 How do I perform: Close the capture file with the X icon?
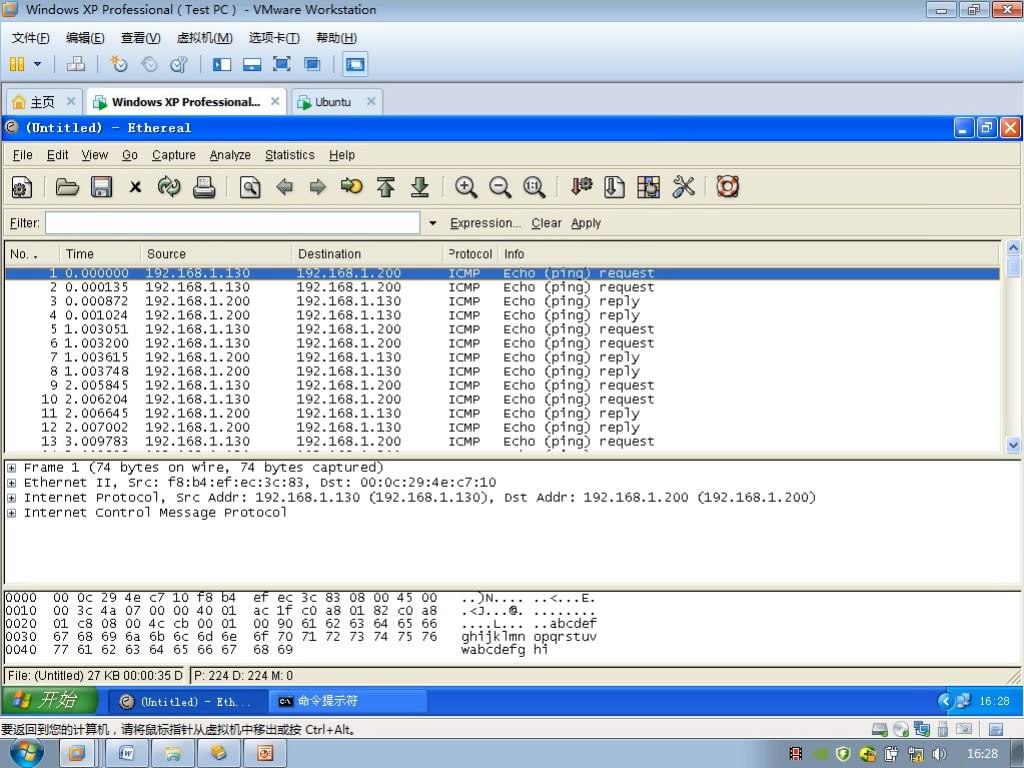(x=135, y=187)
